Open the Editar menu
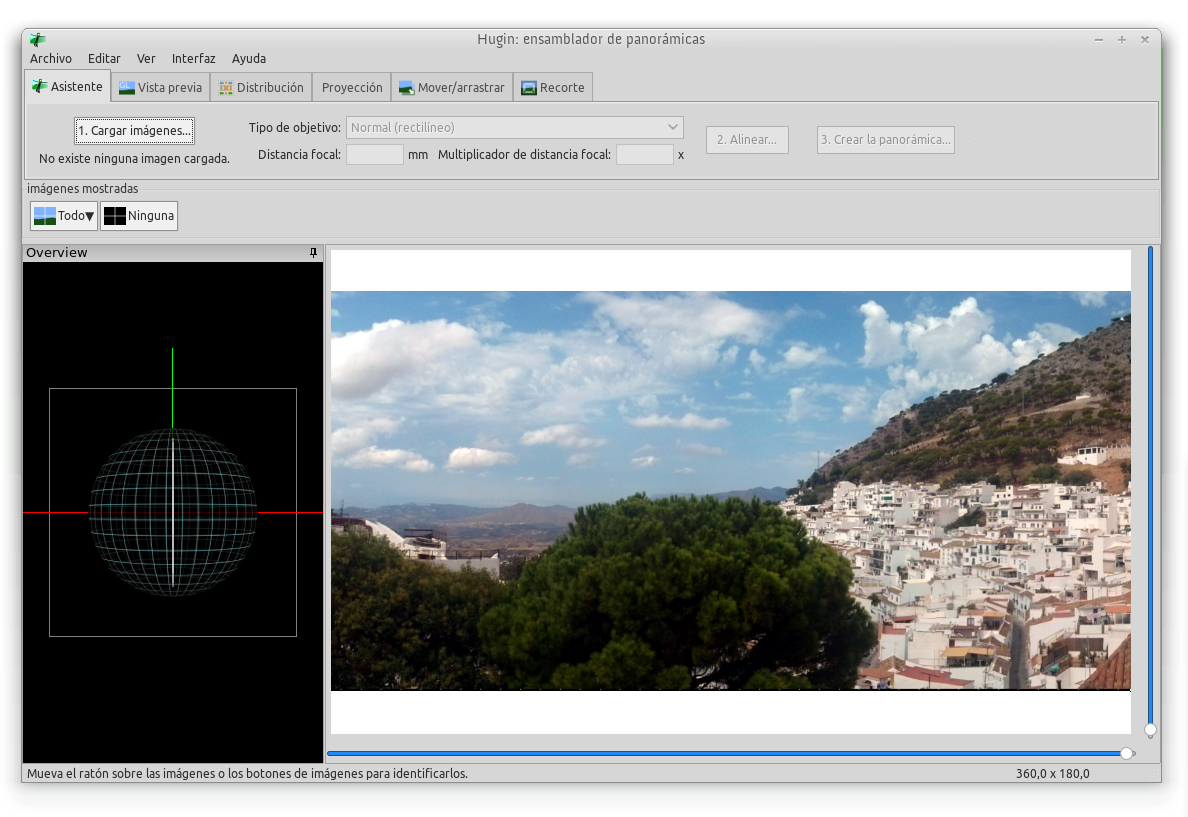 104,59
